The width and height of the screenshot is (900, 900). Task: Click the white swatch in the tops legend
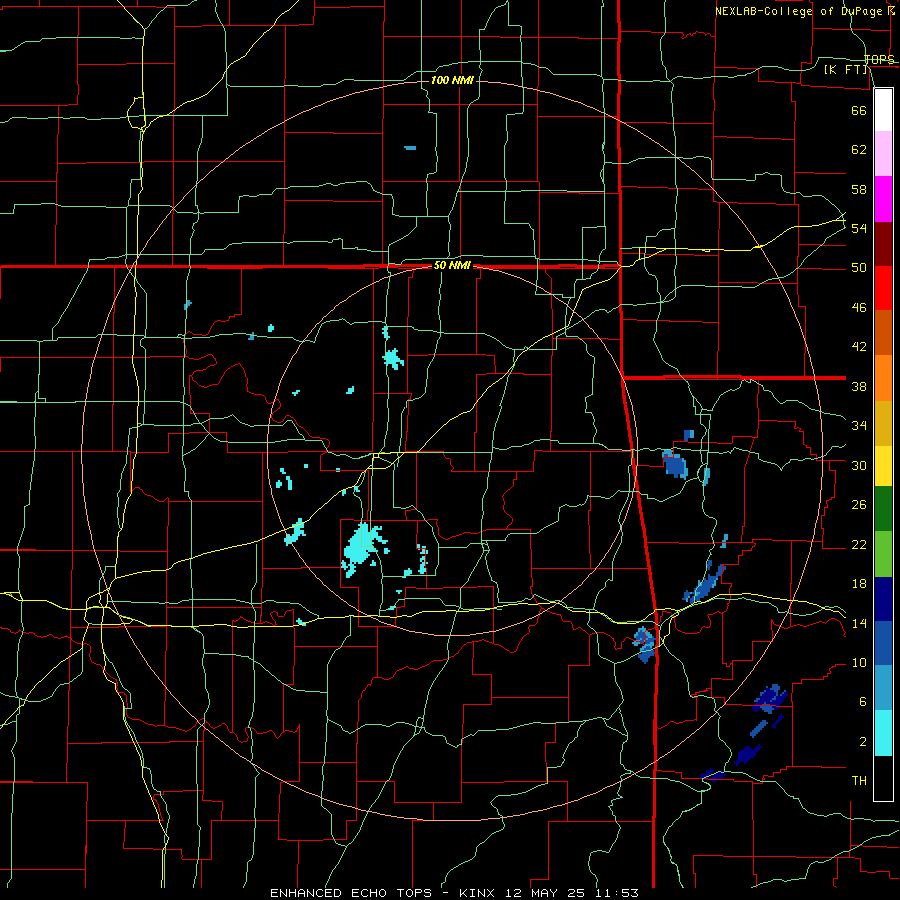point(883,110)
